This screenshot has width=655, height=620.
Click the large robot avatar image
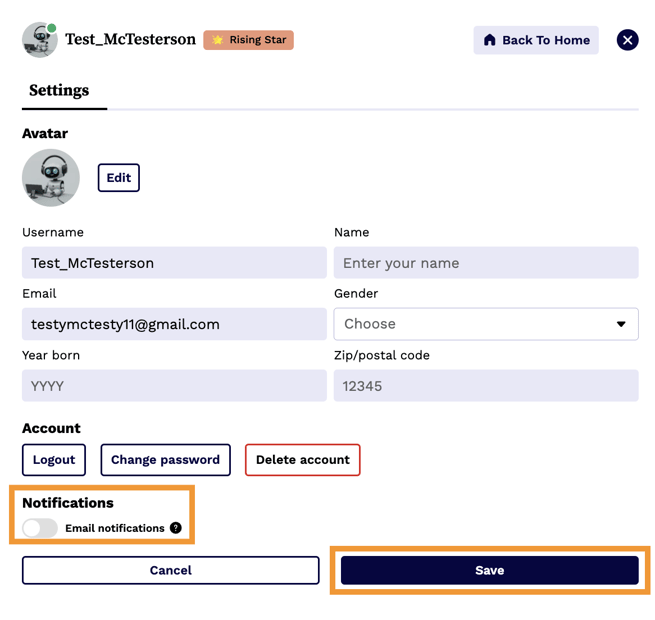51,178
